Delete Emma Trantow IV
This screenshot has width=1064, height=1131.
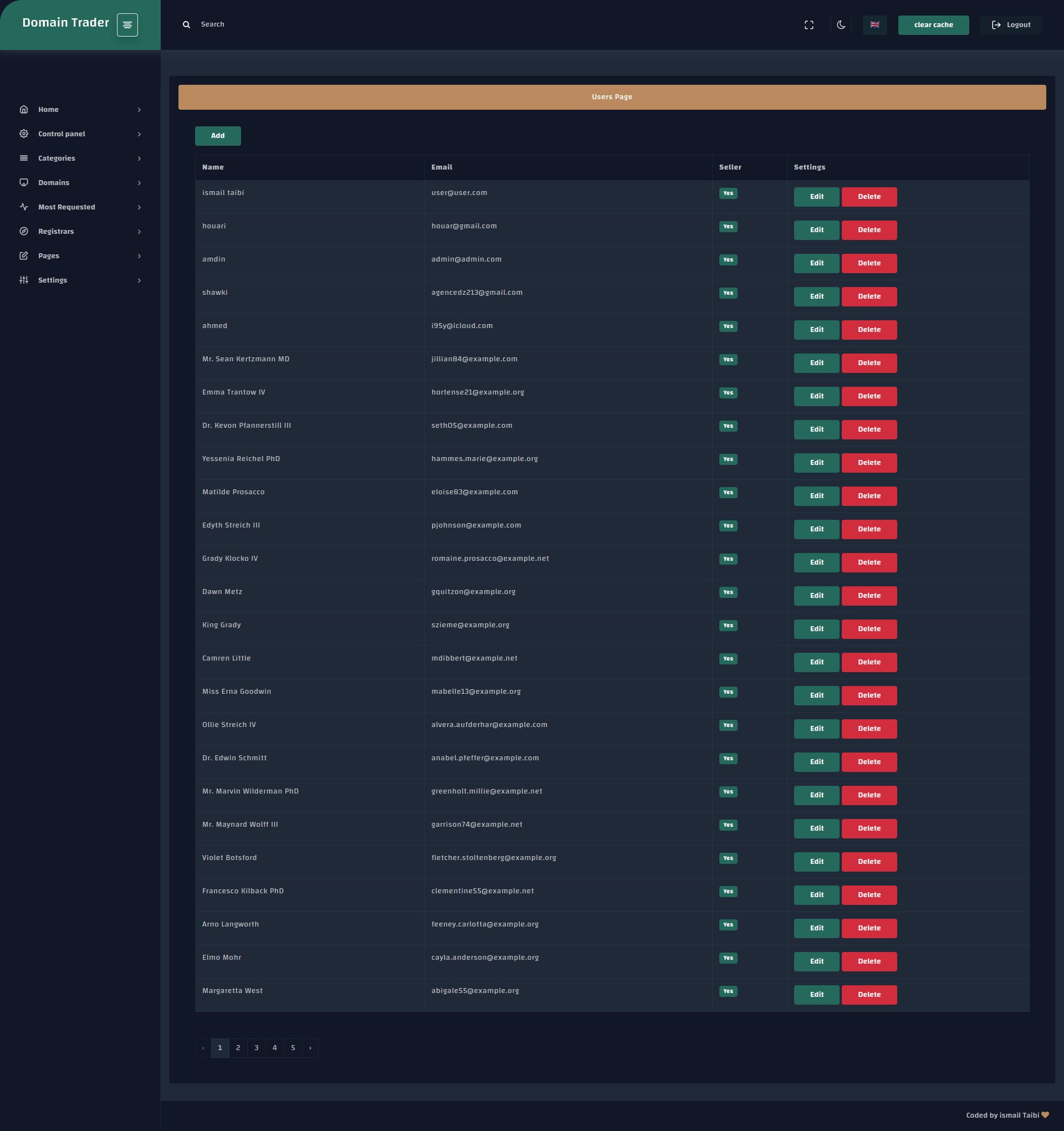click(869, 397)
